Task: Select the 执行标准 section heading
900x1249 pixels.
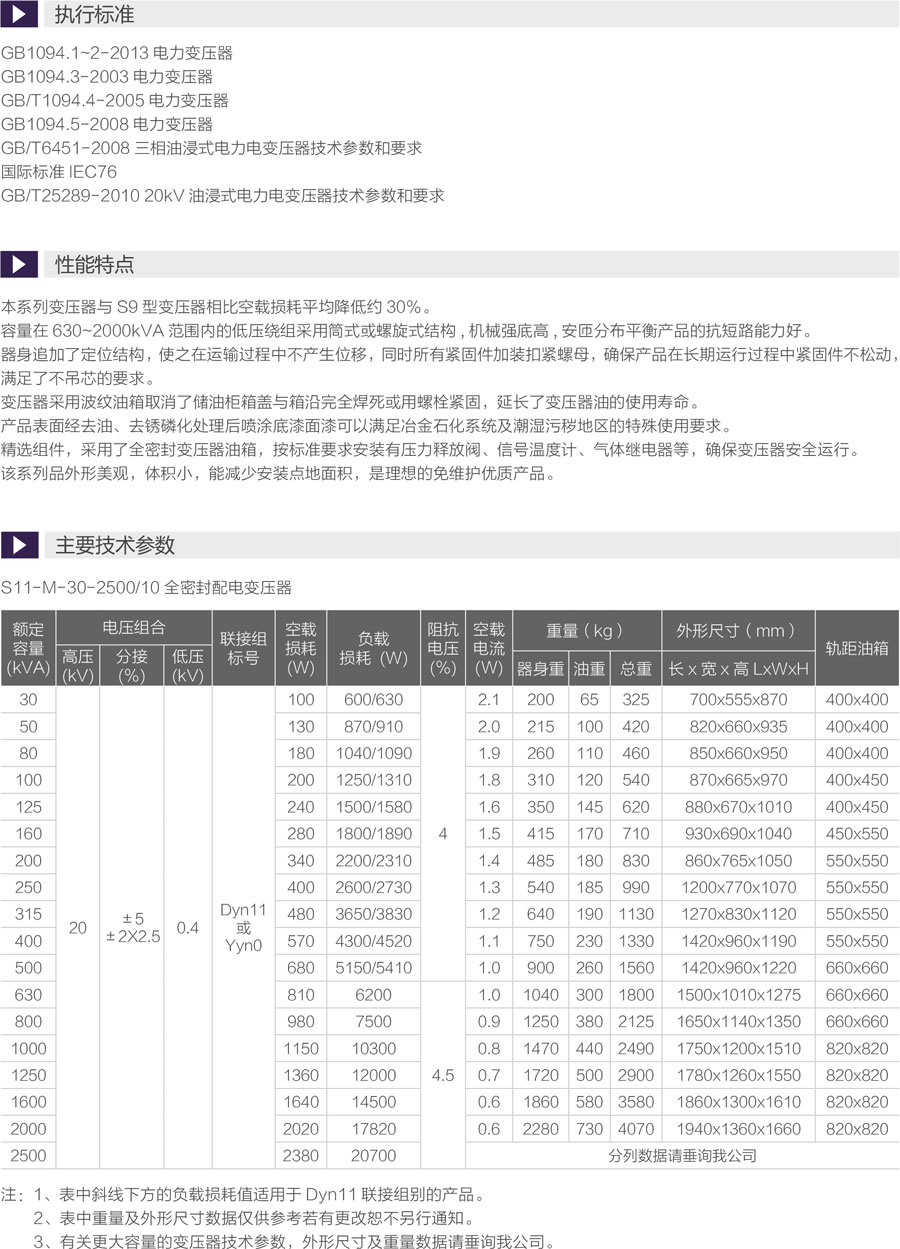Action: click(x=94, y=16)
